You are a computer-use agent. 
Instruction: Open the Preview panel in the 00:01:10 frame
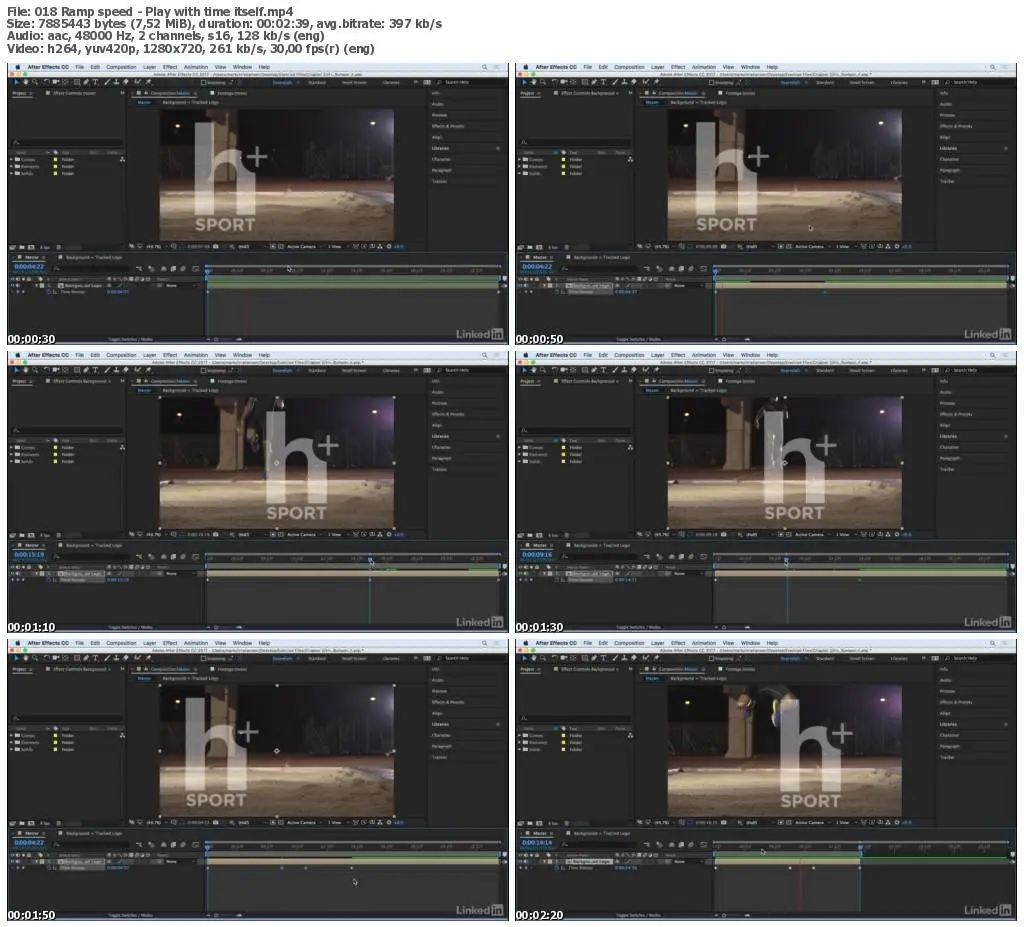click(440, 403)
